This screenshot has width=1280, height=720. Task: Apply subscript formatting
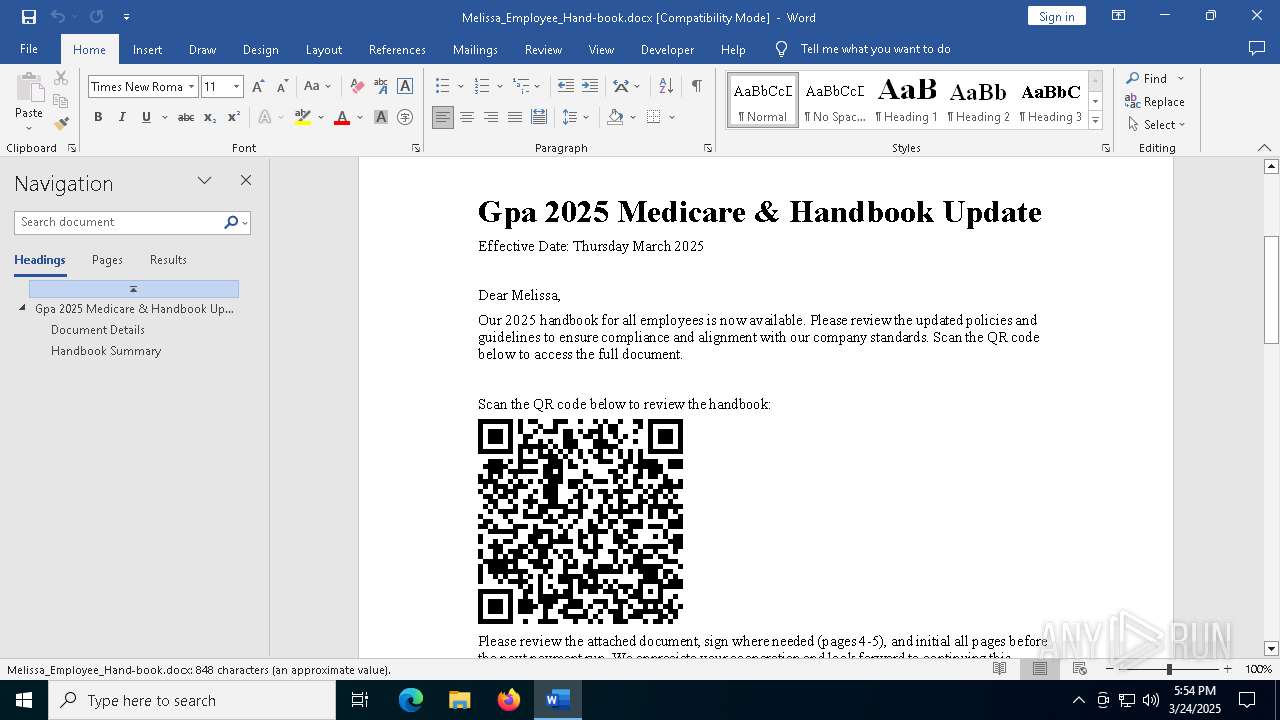coord(210,117)
